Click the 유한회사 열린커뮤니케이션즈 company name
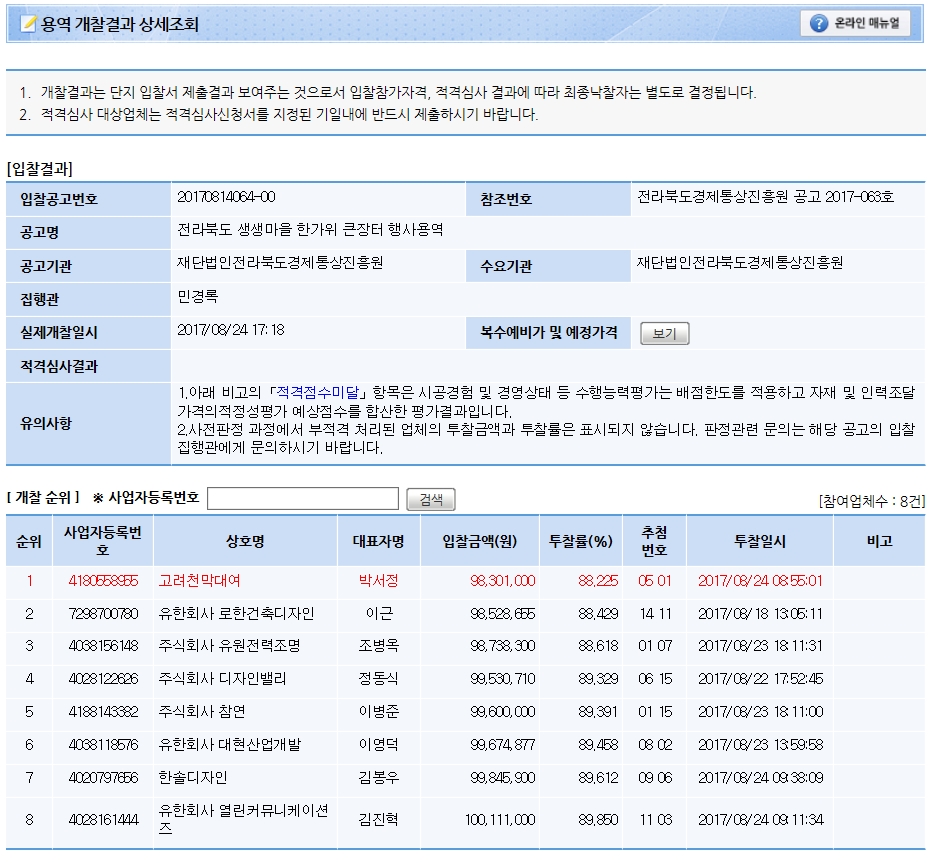932x863 pixels. pos(243,819)
